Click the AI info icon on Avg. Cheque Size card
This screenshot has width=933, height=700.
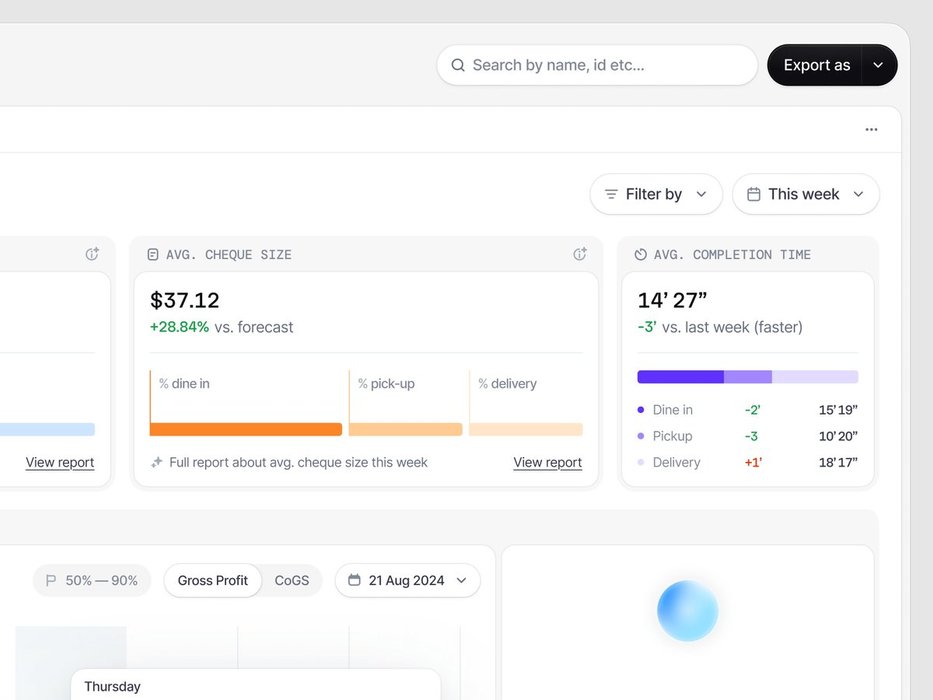(580, 254)
